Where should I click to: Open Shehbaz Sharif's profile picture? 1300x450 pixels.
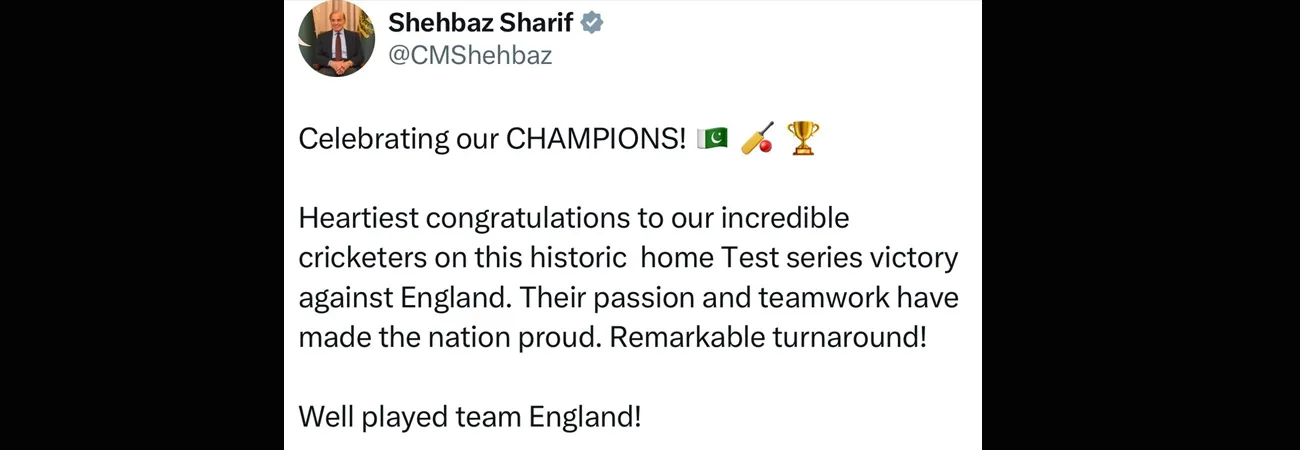[336, 40]
